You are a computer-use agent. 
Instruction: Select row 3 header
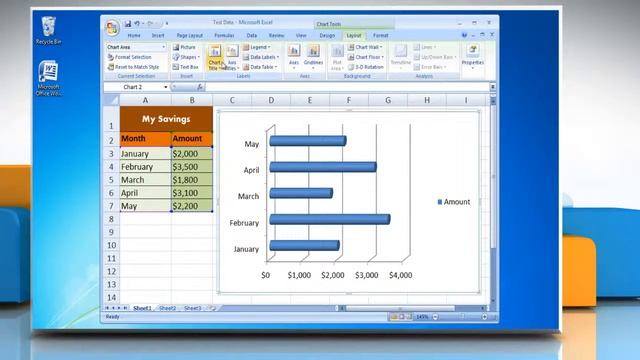(111, 154)
